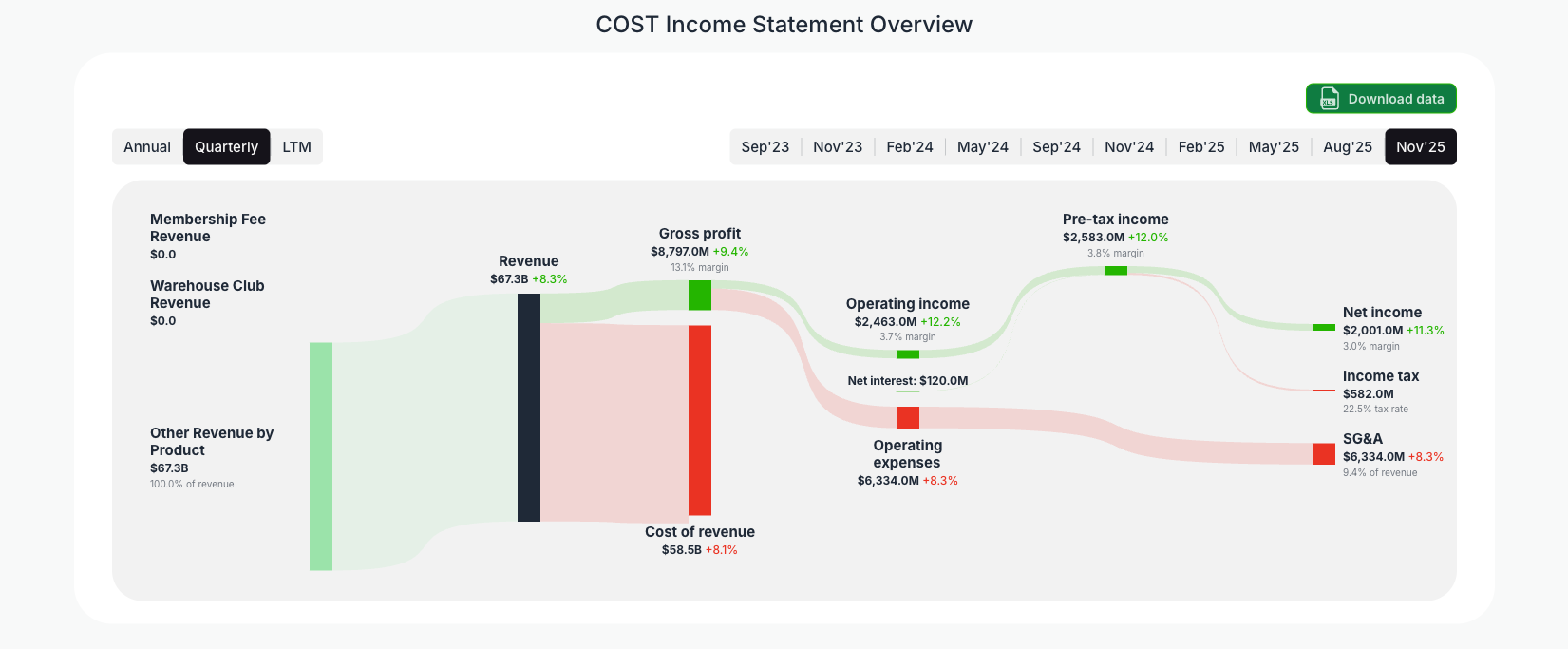Click the Income tax $582.0M value
Image resolution: width=1568 pixels, height=649 pixels.
click(1369, 394)
